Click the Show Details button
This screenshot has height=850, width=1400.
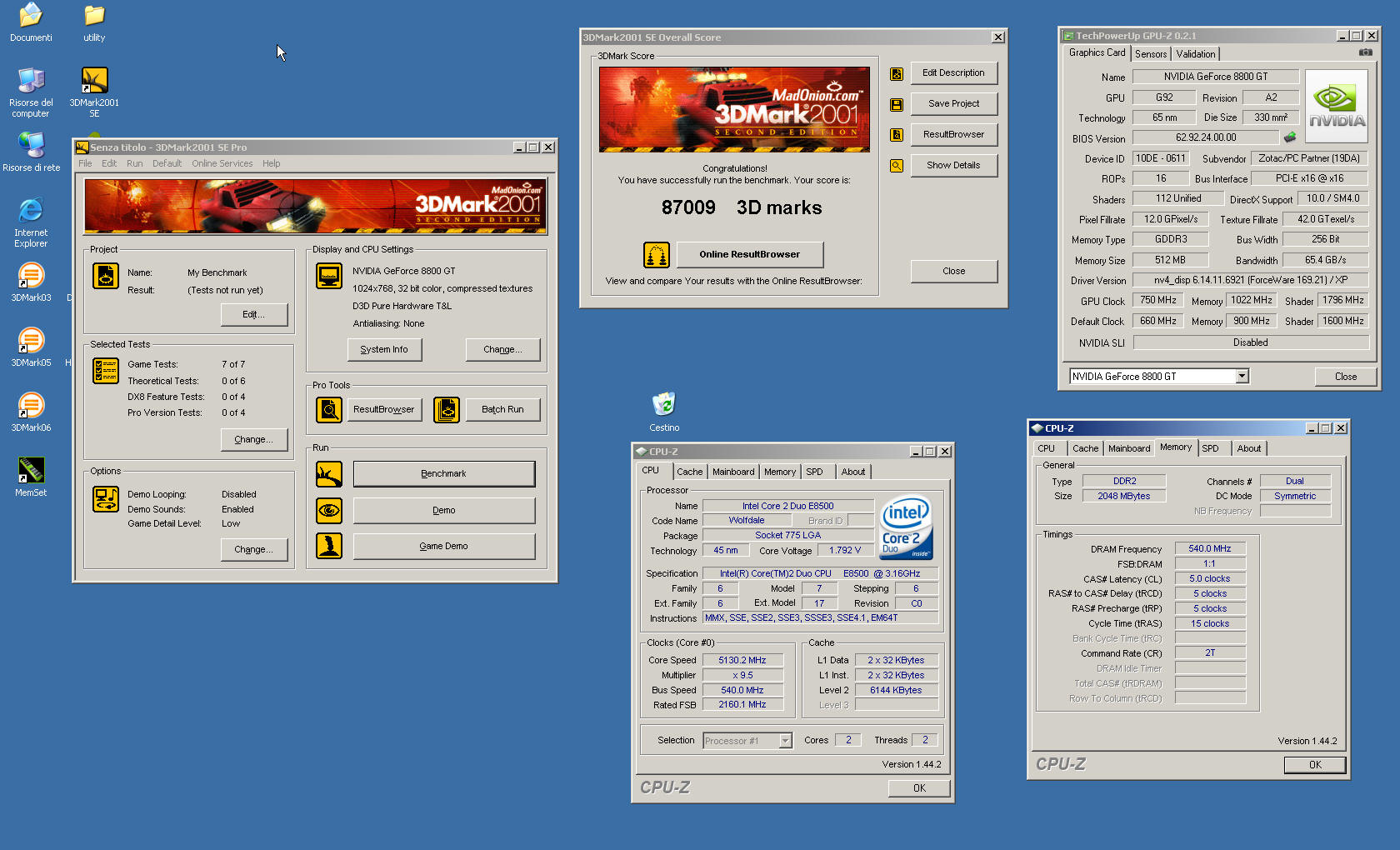coord(954,166)
